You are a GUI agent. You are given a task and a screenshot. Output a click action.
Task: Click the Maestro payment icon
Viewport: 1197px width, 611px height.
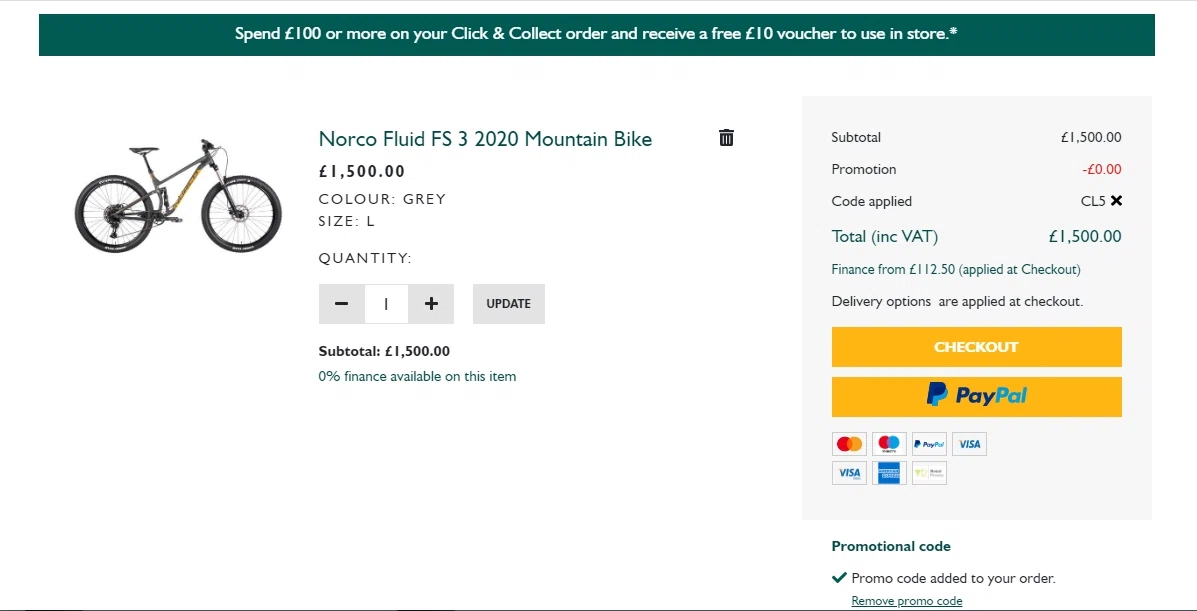tap(889, 444)
